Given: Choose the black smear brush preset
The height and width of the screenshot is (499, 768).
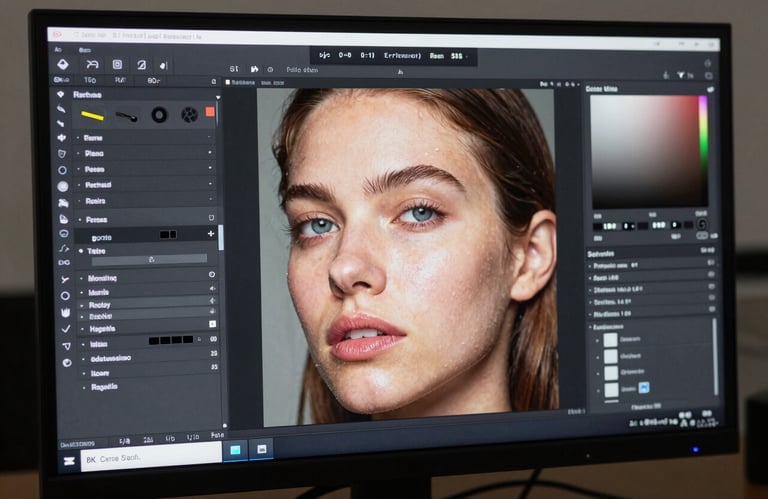Looking at the screenshot, I should 126,116.
